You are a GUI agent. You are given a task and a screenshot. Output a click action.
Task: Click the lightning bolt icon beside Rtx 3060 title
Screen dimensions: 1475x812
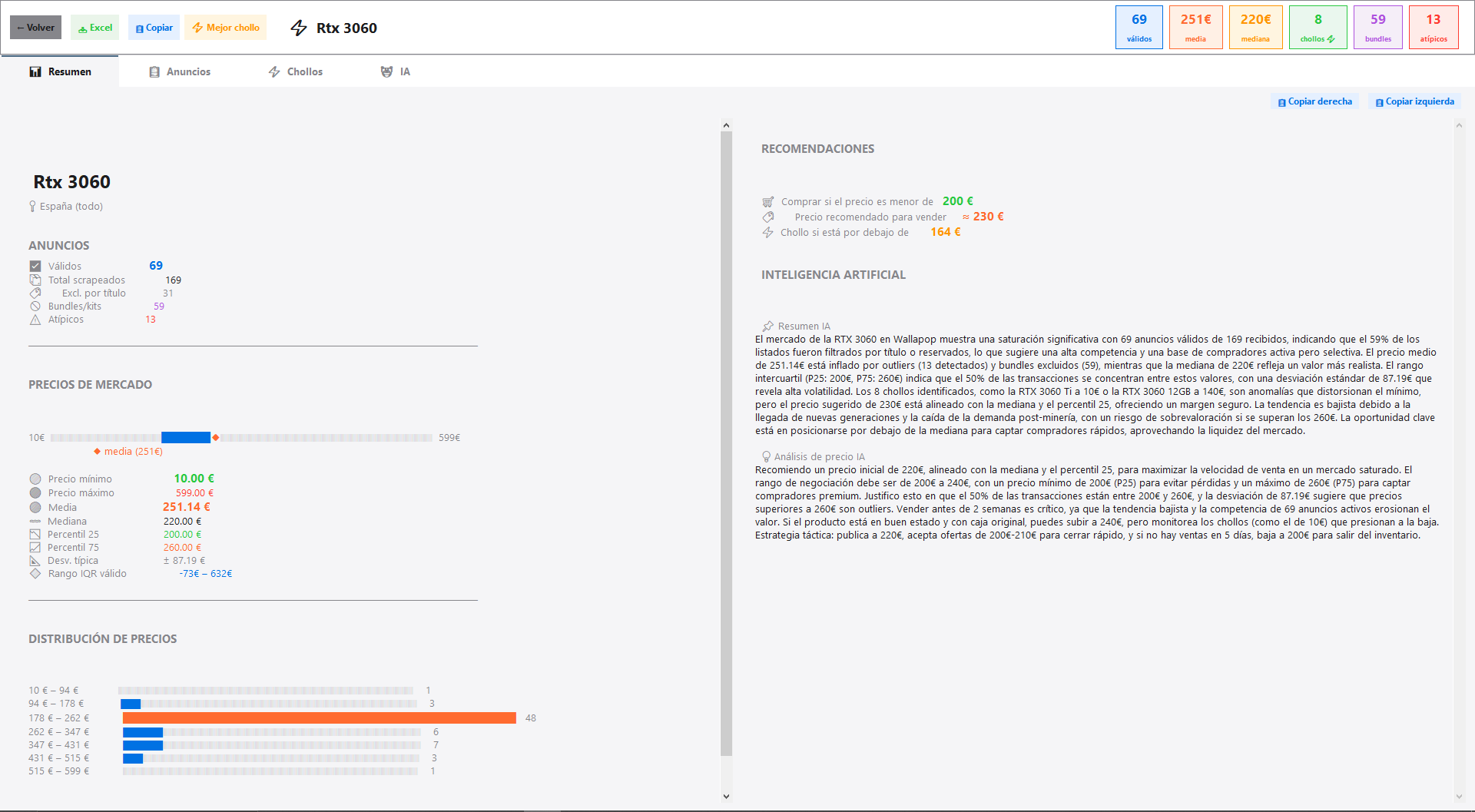click(x=299, y=28)
